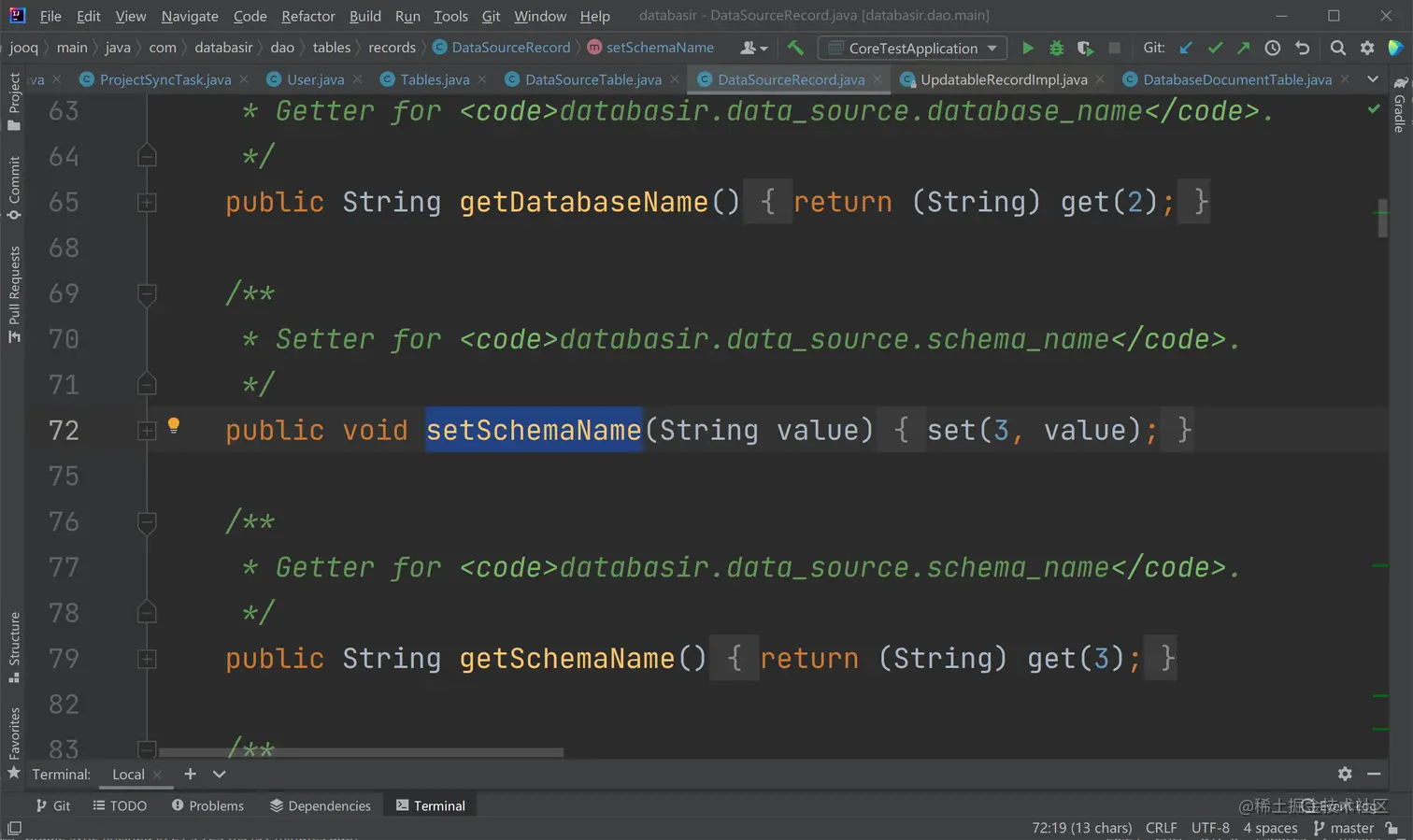The image size is (1413, 840).
Task: Click the highlighted setSchemaName identifier in code
Action: click(534, 430)
